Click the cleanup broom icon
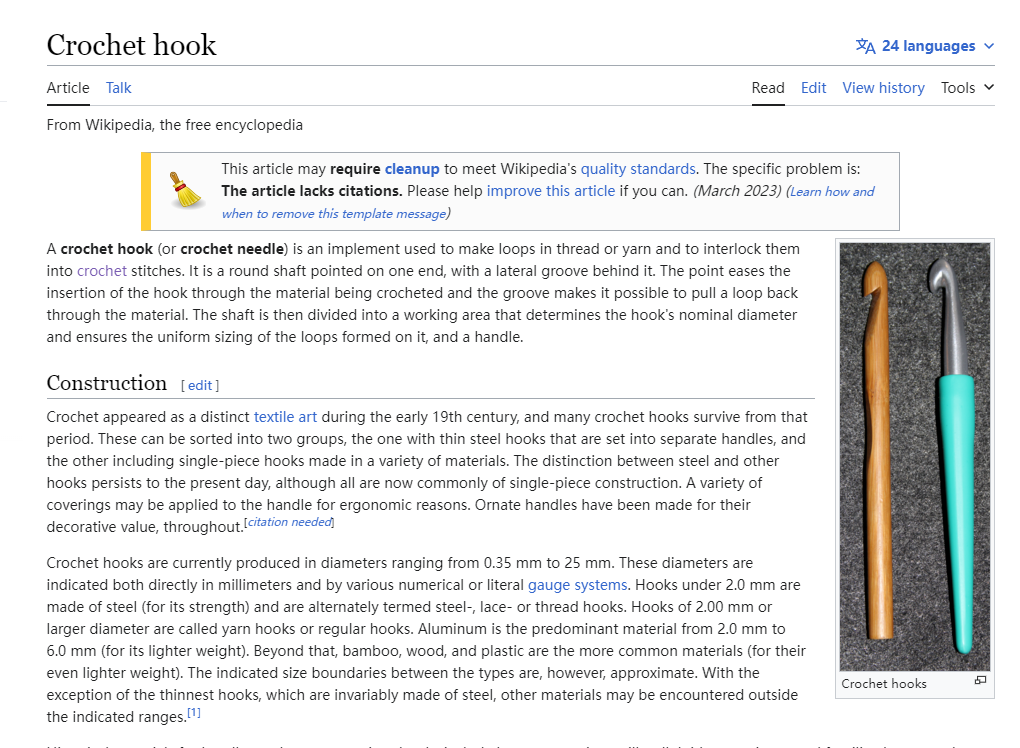This screenshot has width=1020, height=748. tap(186, 190)
